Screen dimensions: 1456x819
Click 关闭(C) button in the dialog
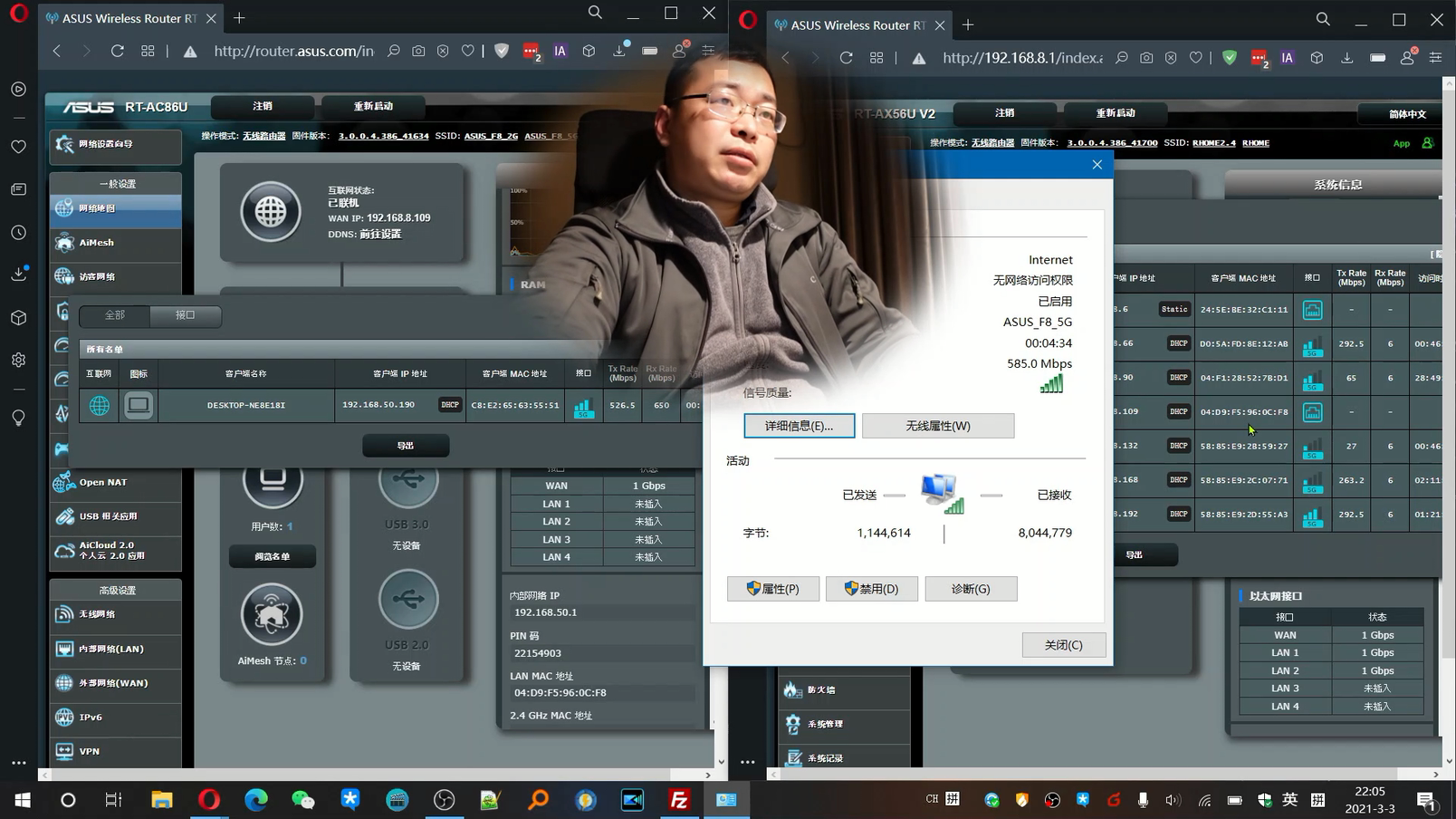coord(1063,645)
